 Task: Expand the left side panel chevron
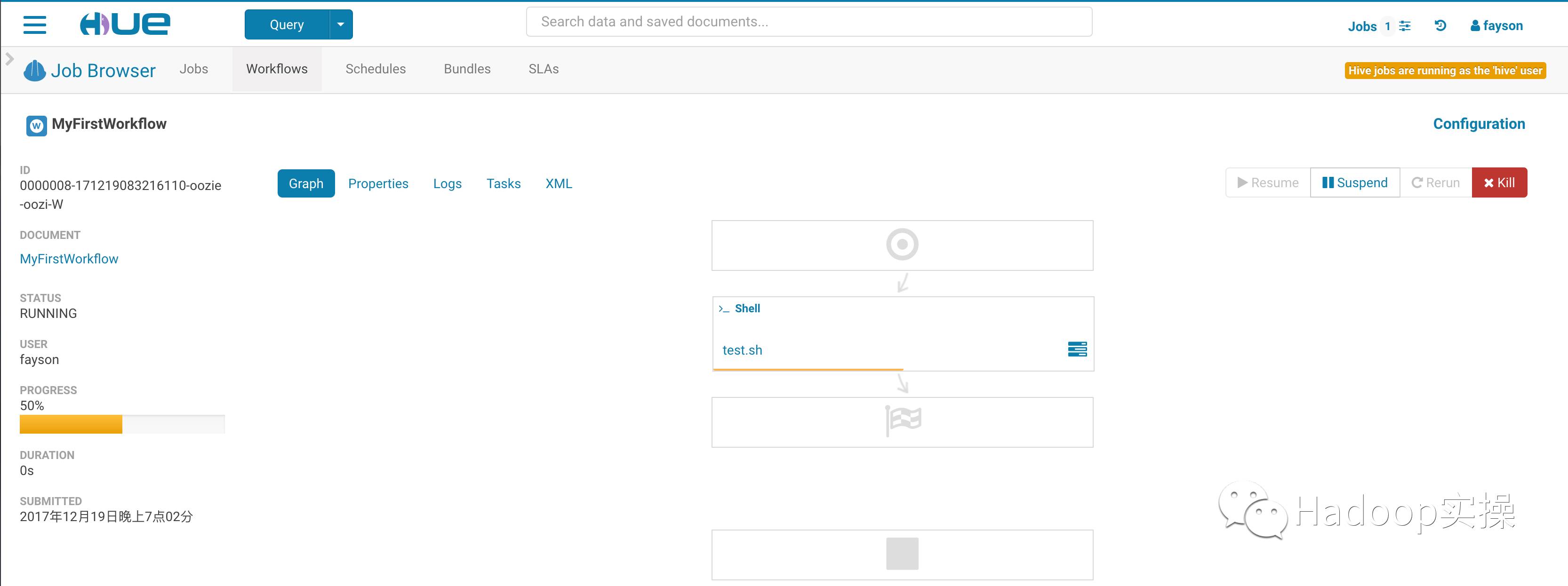(x=9, y=59)
